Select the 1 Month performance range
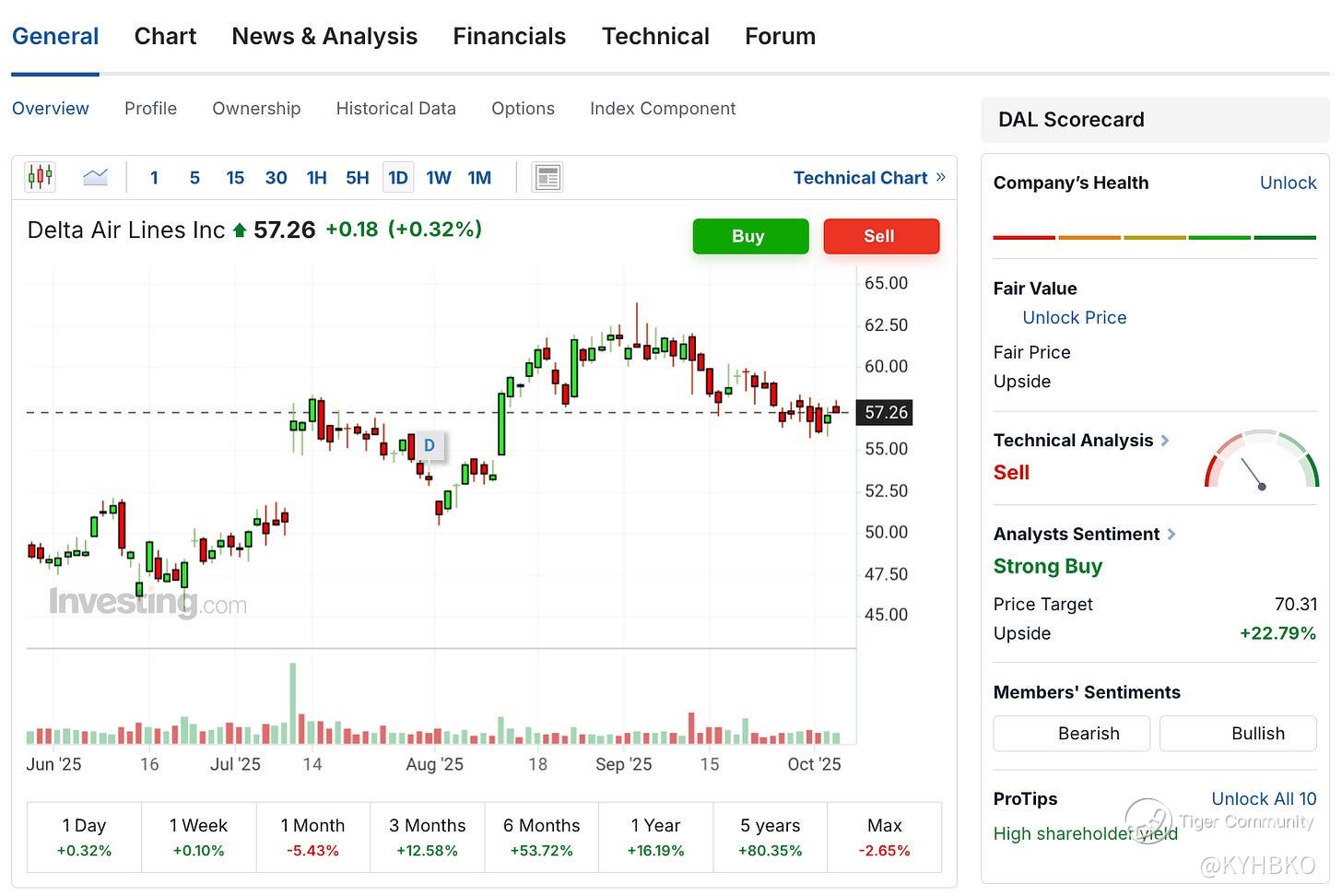Image resolution: width=1342 pixels, height=896 pixels. click(x=313, y=837)
